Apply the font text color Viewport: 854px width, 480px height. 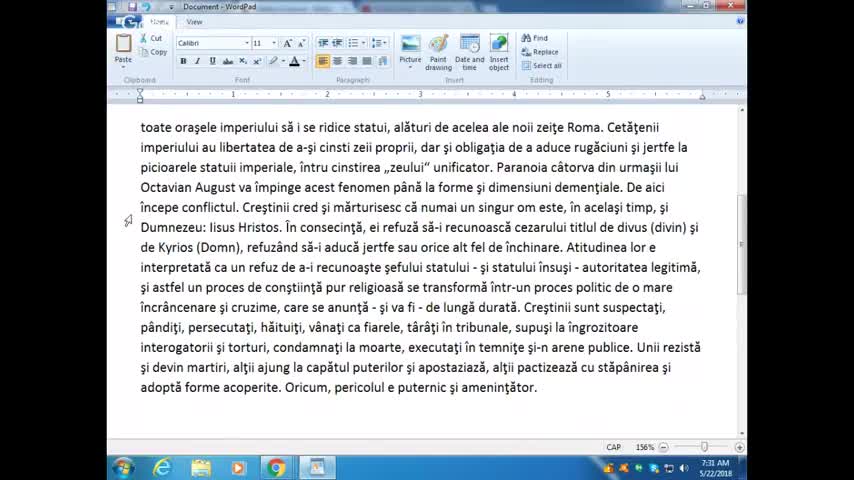pyautogui.click(x=295, y=61)
